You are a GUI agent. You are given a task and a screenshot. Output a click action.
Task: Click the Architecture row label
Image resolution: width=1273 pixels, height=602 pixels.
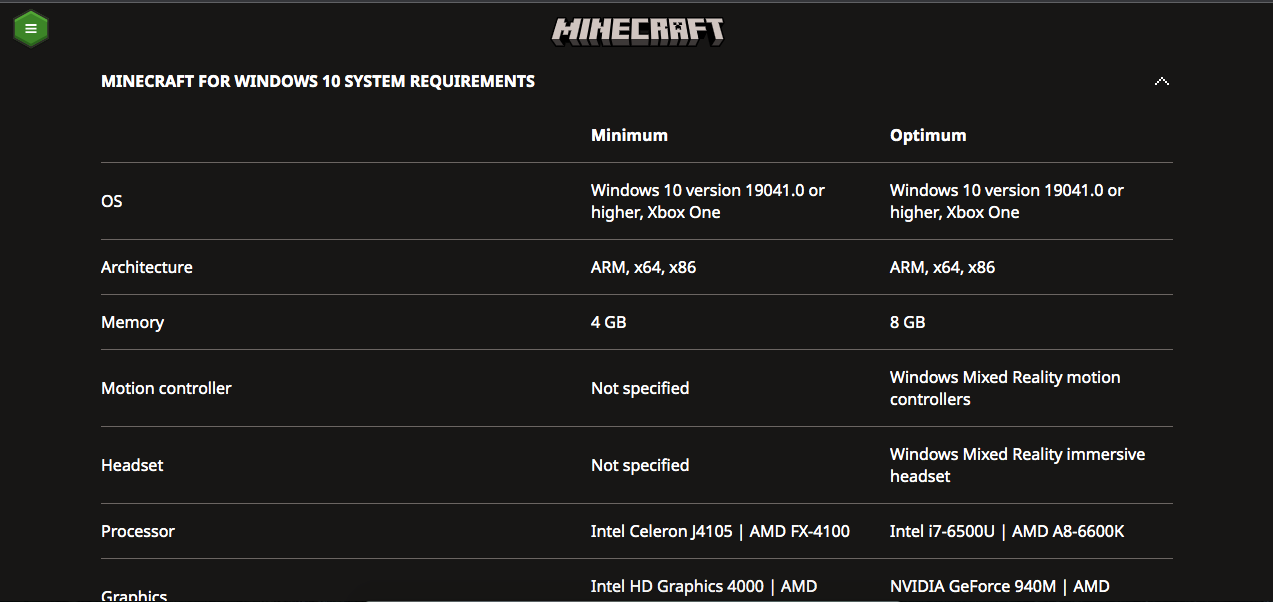point(147,267)
